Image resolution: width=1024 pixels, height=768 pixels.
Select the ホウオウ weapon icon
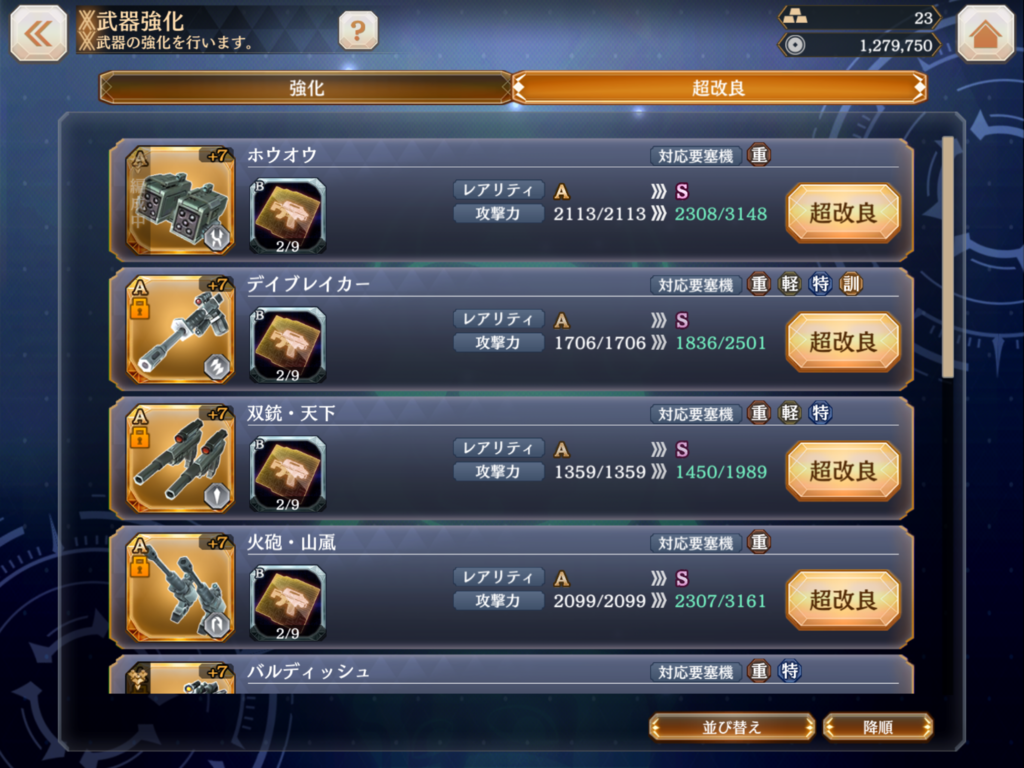[180, 200]
